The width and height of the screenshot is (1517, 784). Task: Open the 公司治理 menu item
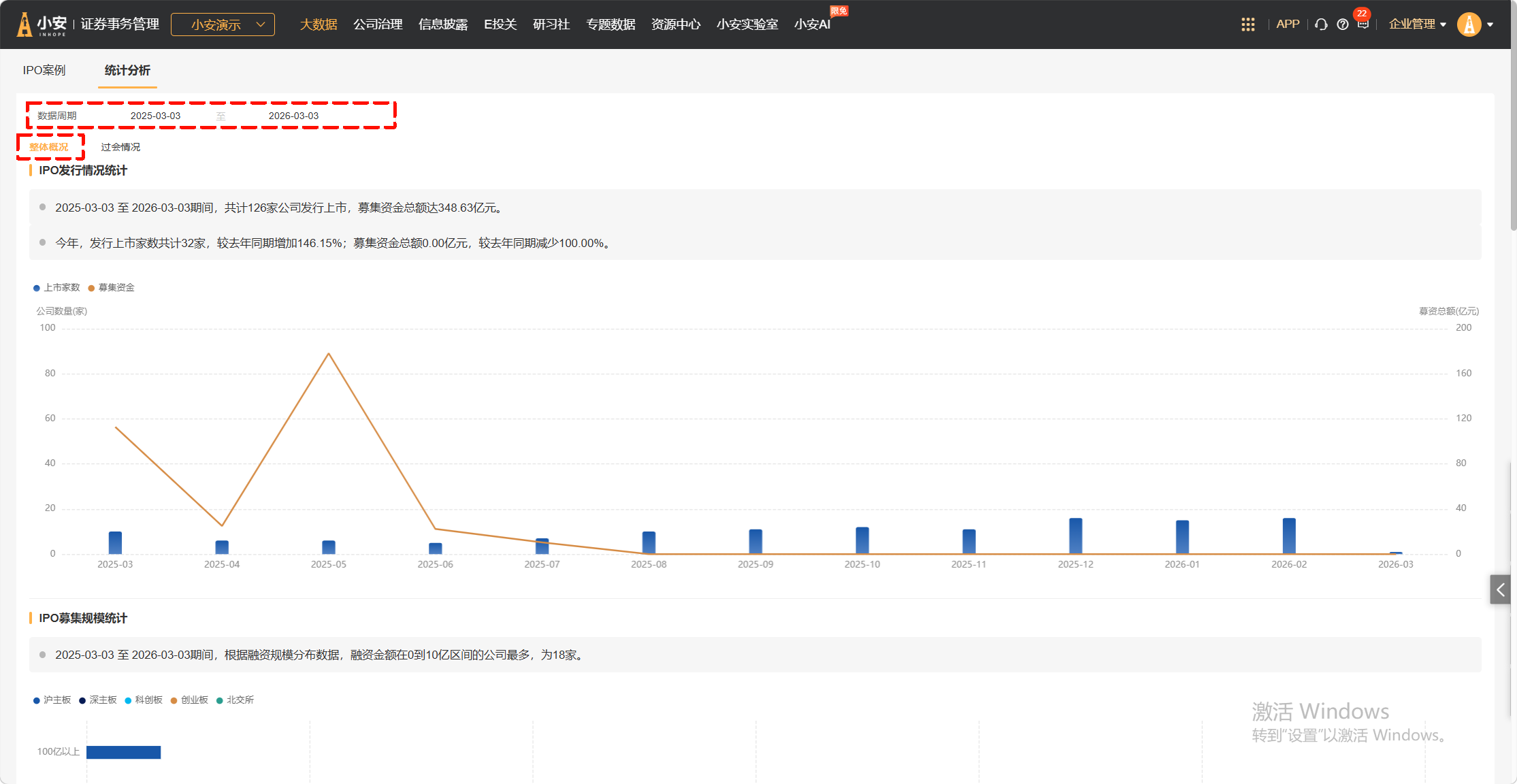378,24
